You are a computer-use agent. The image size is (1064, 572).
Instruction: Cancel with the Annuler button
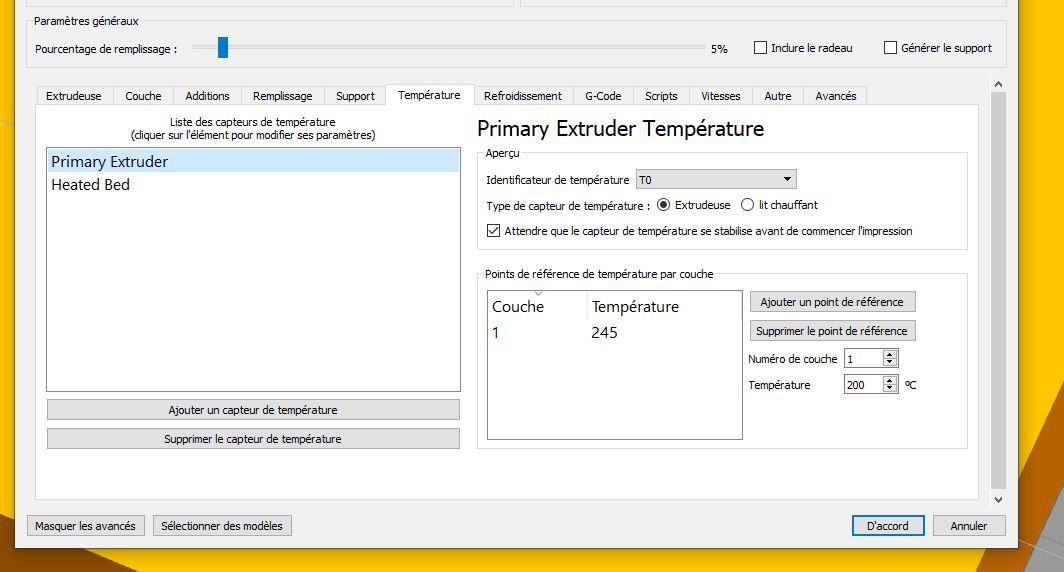969,526
